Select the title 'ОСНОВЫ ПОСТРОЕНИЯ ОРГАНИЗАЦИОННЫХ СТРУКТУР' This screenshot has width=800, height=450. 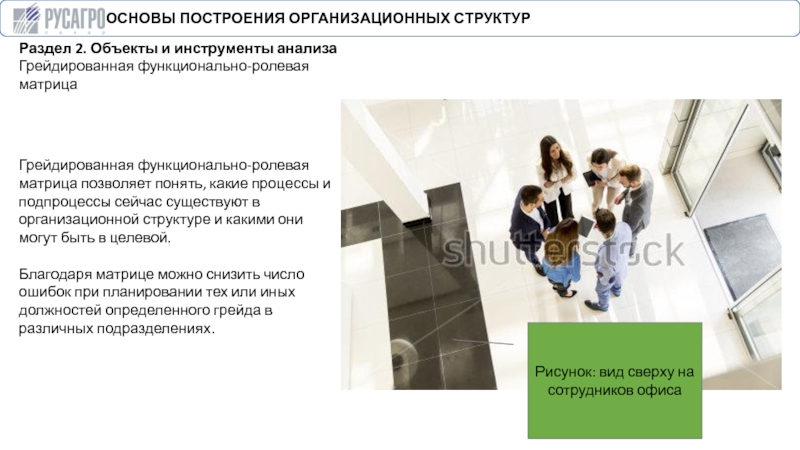[318, 18]
